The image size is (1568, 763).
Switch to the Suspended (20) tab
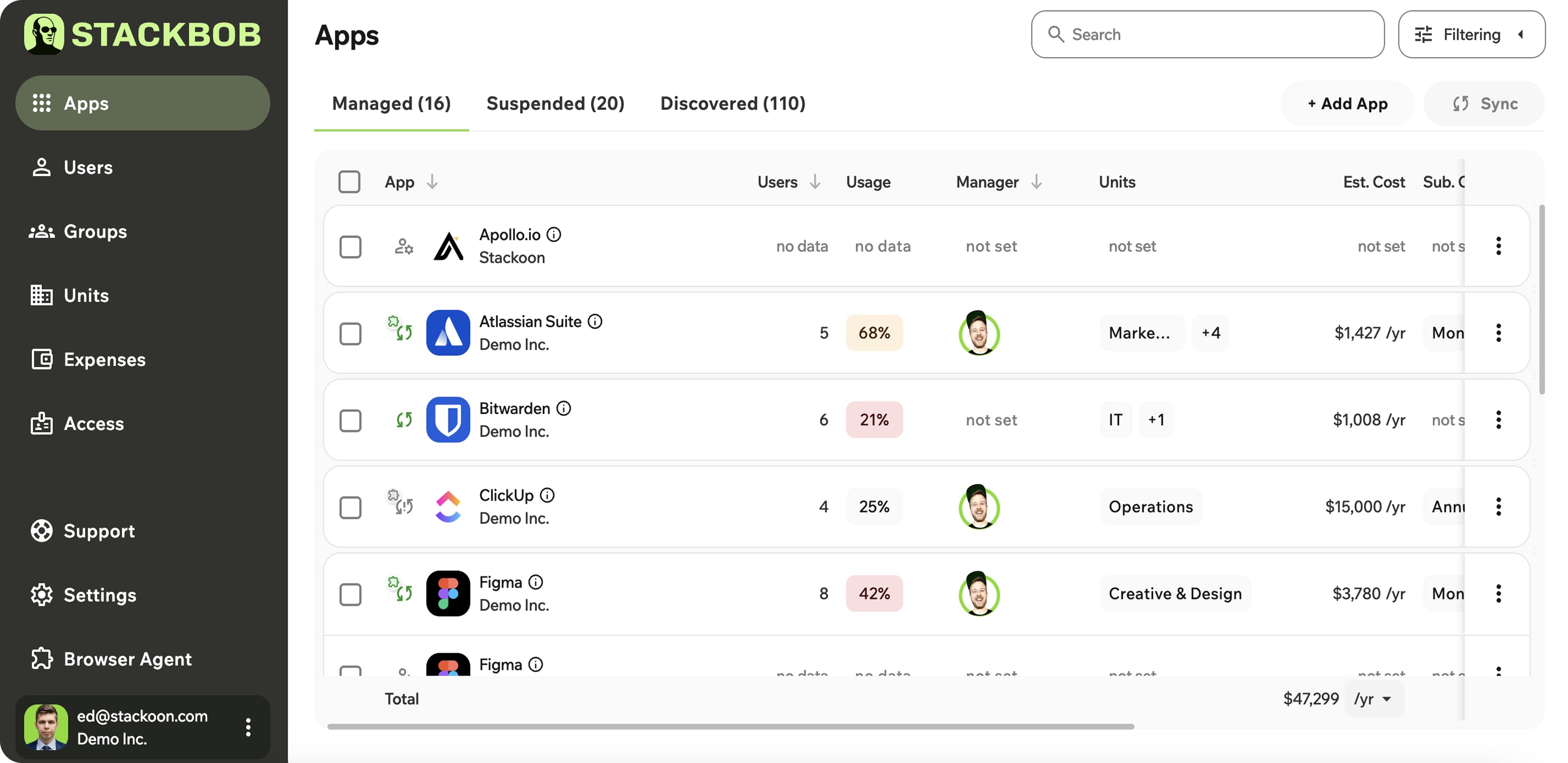pyautogui.click(x=555, y=103)
